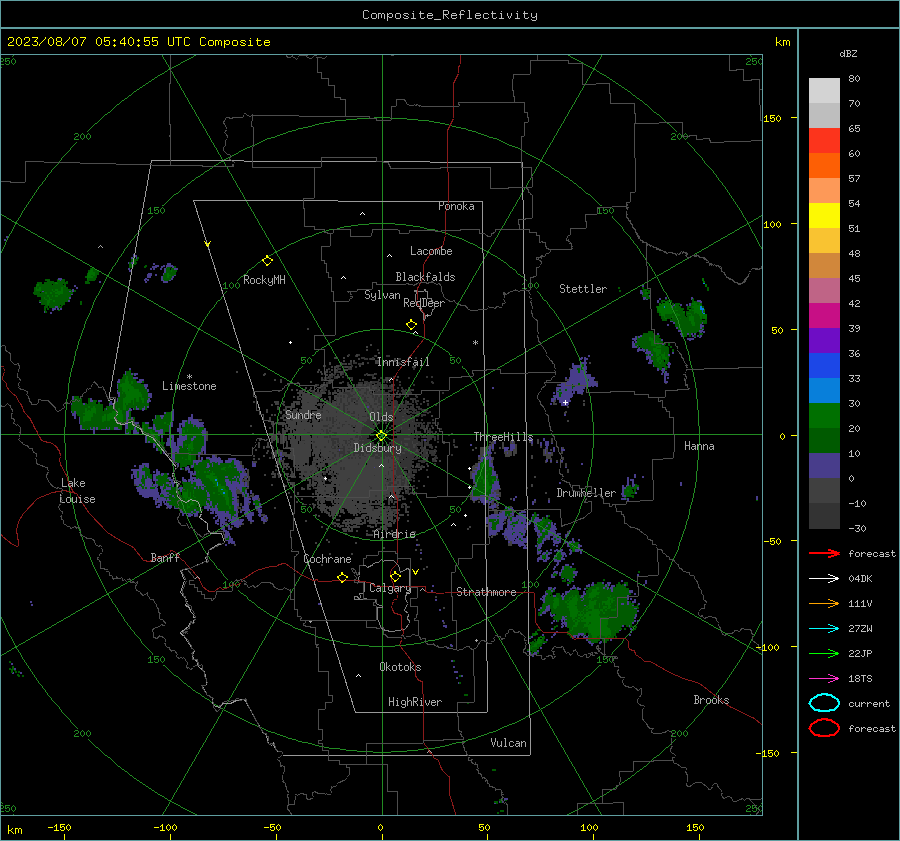
Task: Select the orange 111V arrow symbol
Action: [x=824, y=603]
